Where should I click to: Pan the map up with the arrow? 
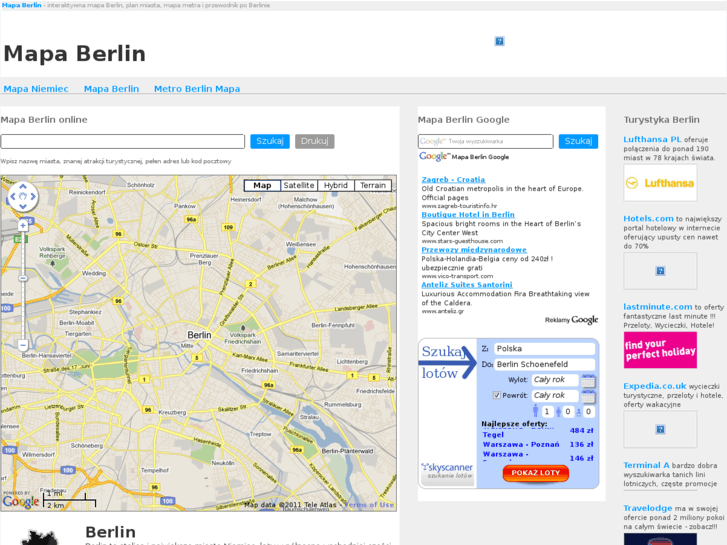(x=23, y=186)
